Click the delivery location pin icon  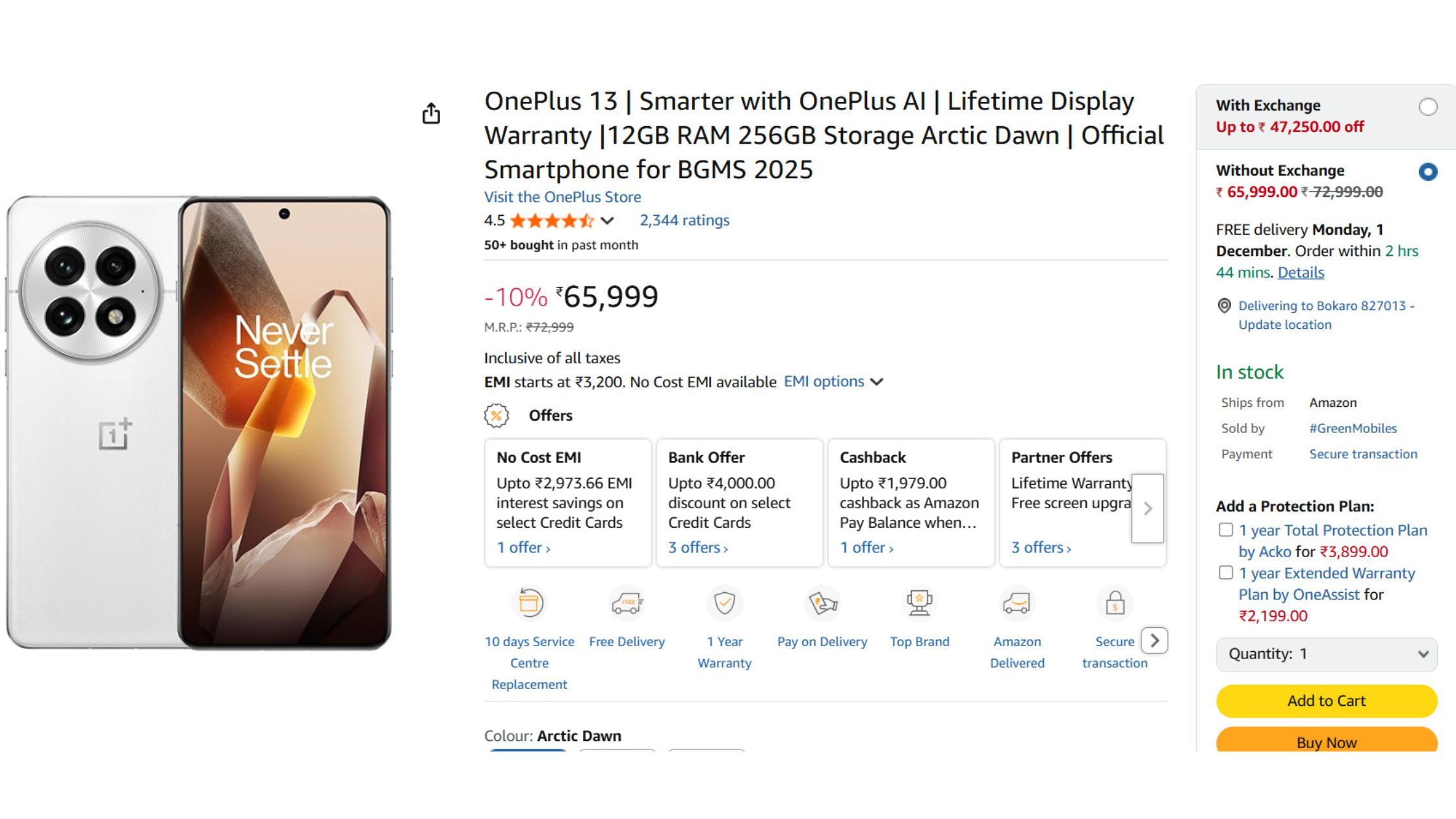pyautogui.click(x=1225, y=307)
